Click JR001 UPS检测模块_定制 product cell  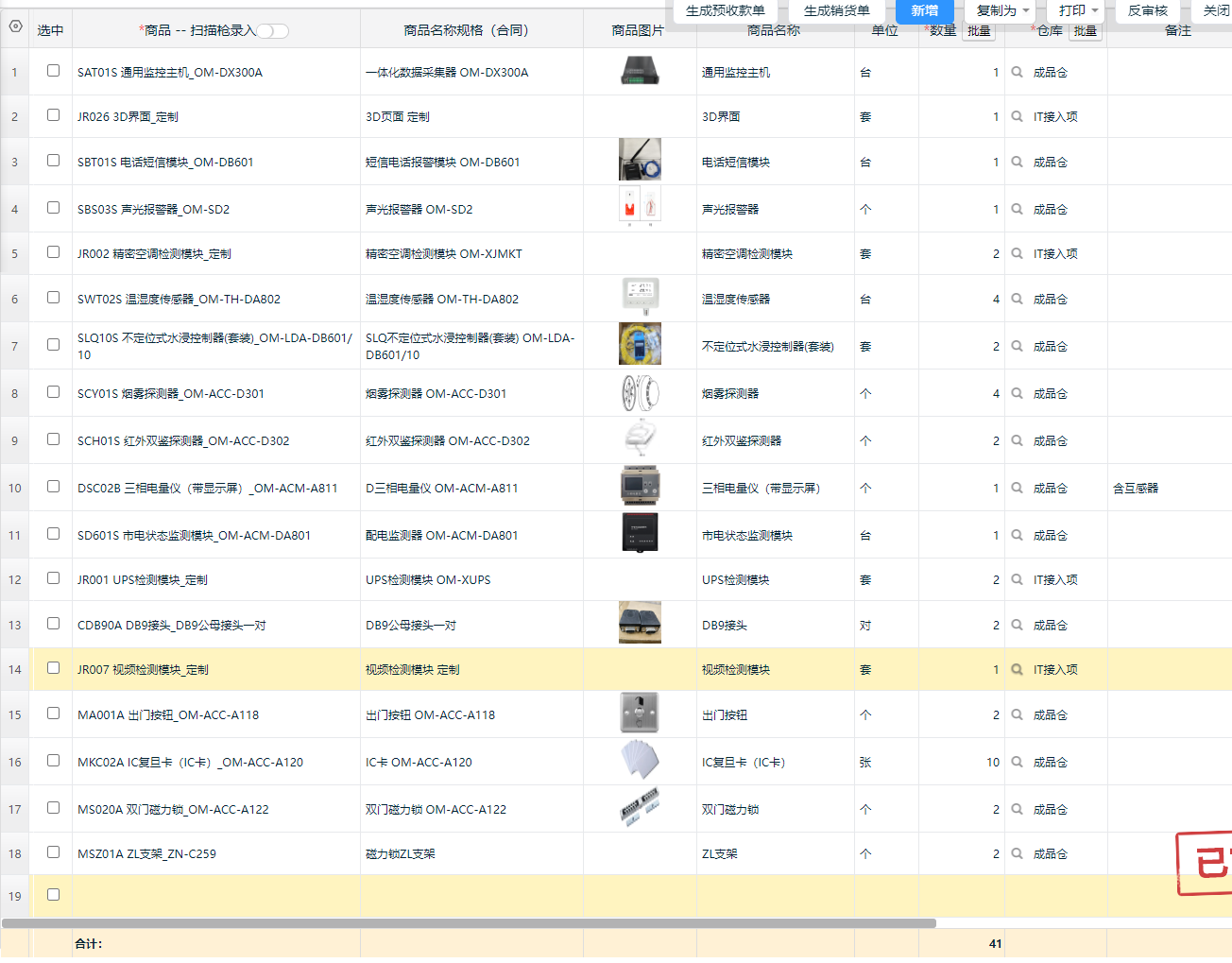click(216, 579)
